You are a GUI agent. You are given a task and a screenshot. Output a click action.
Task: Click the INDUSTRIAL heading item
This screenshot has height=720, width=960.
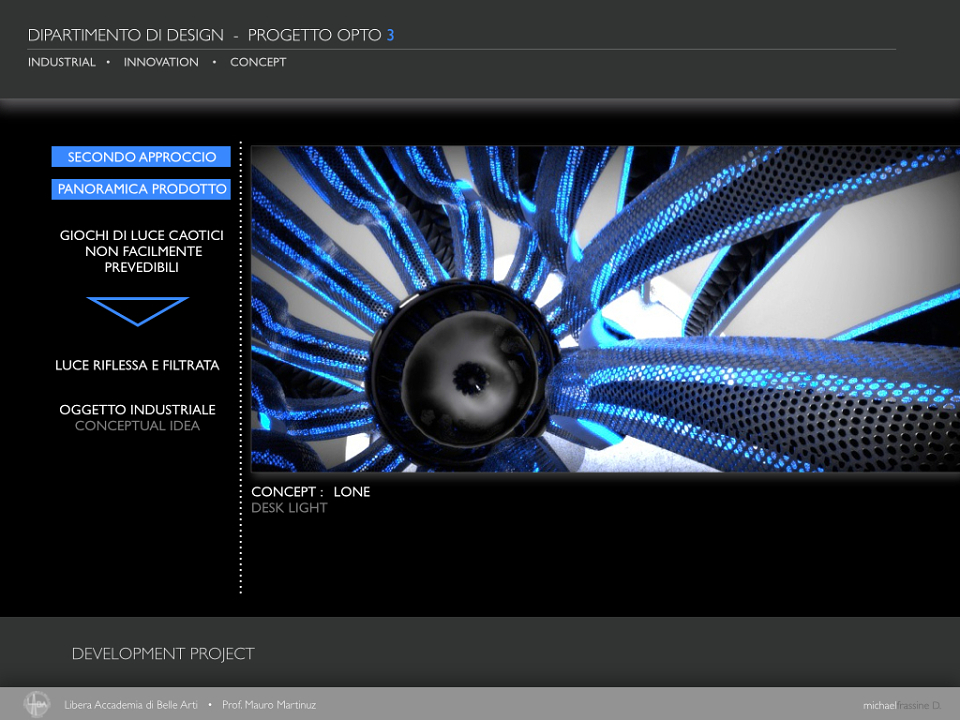point(62,62)
